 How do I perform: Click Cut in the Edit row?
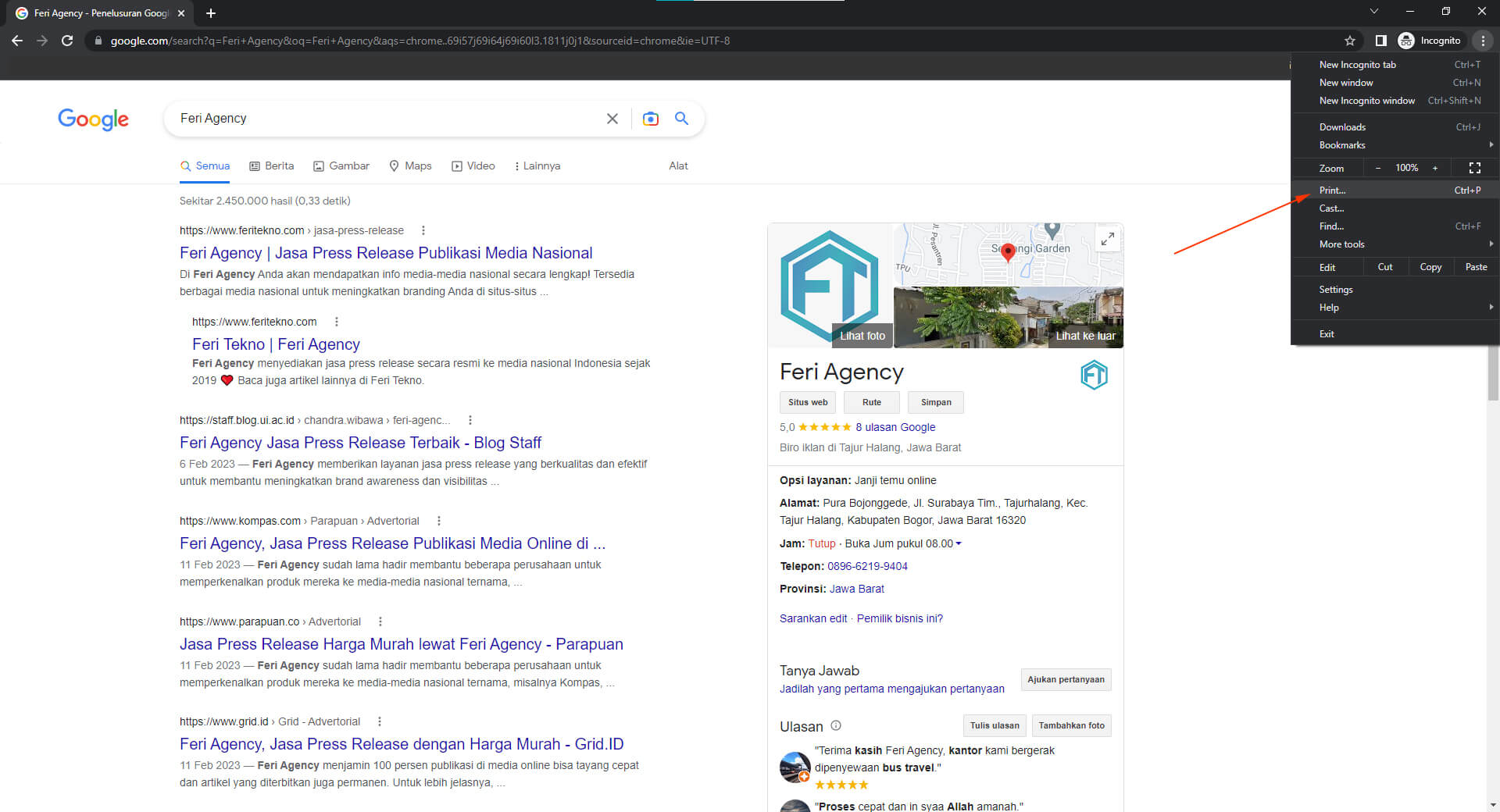coord(1385,267)
